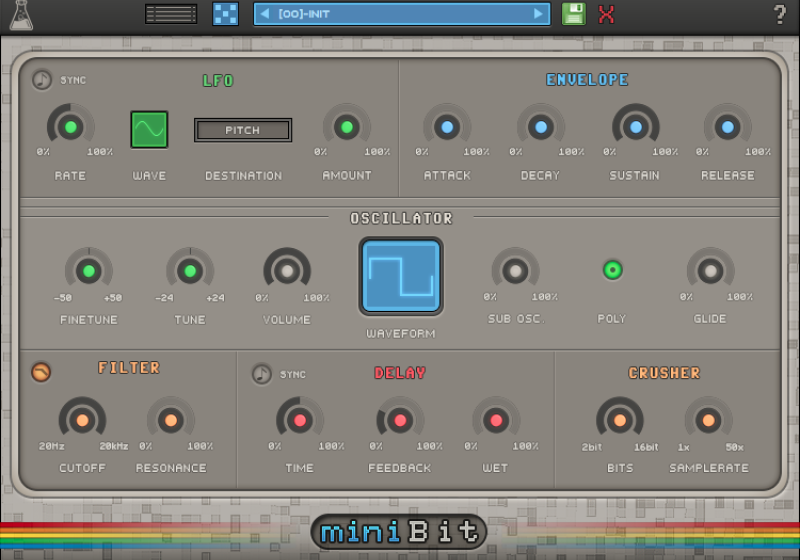Click the flask logo icon
800x560 pixels.
21,15
